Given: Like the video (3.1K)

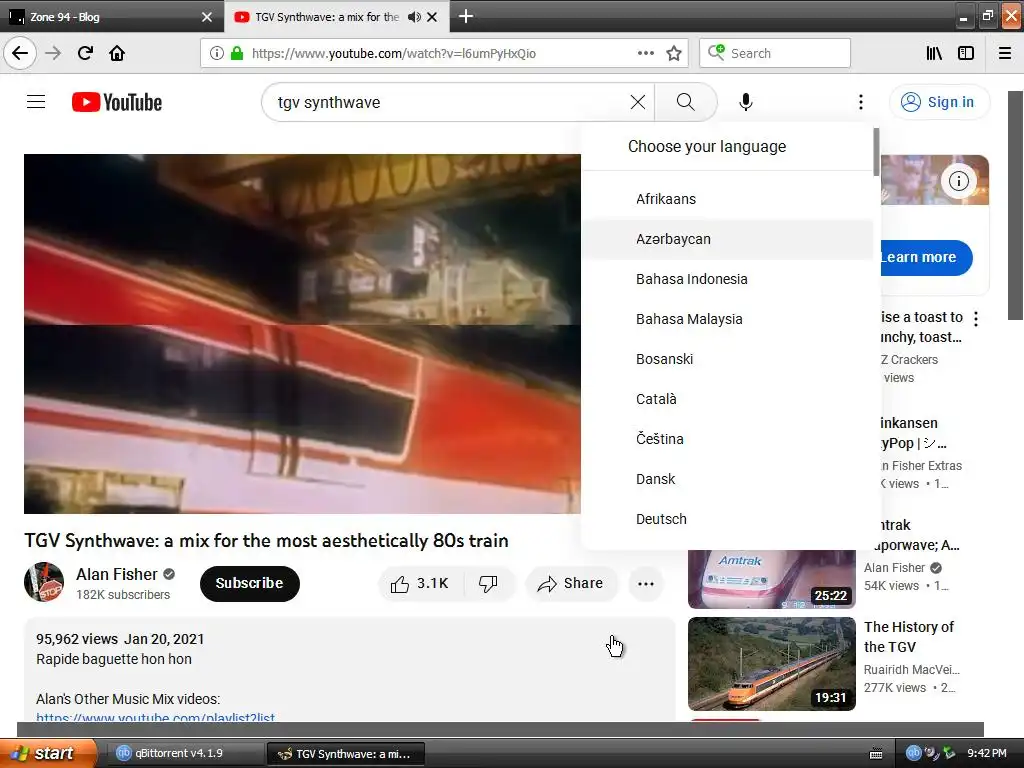Looking at the screenshot, I should pos(421,583).
